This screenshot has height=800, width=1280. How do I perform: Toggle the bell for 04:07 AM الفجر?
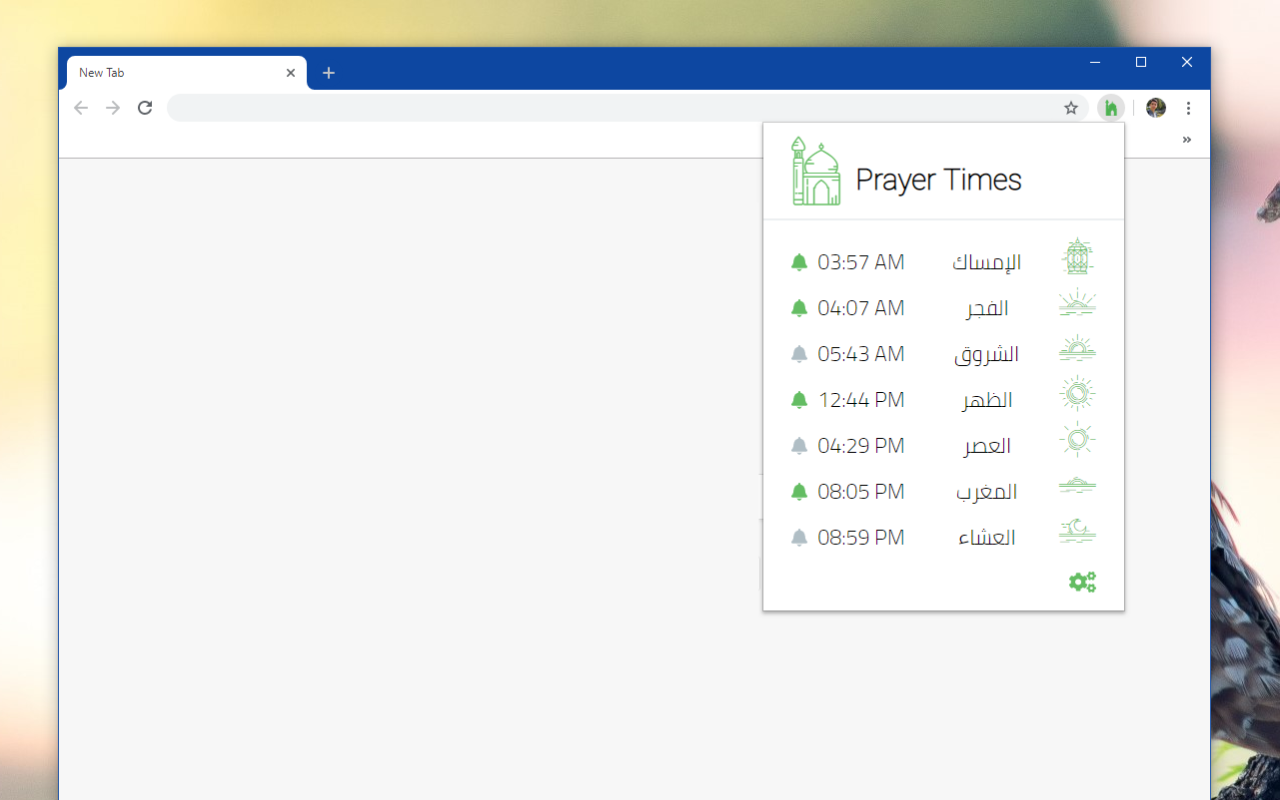799,308
